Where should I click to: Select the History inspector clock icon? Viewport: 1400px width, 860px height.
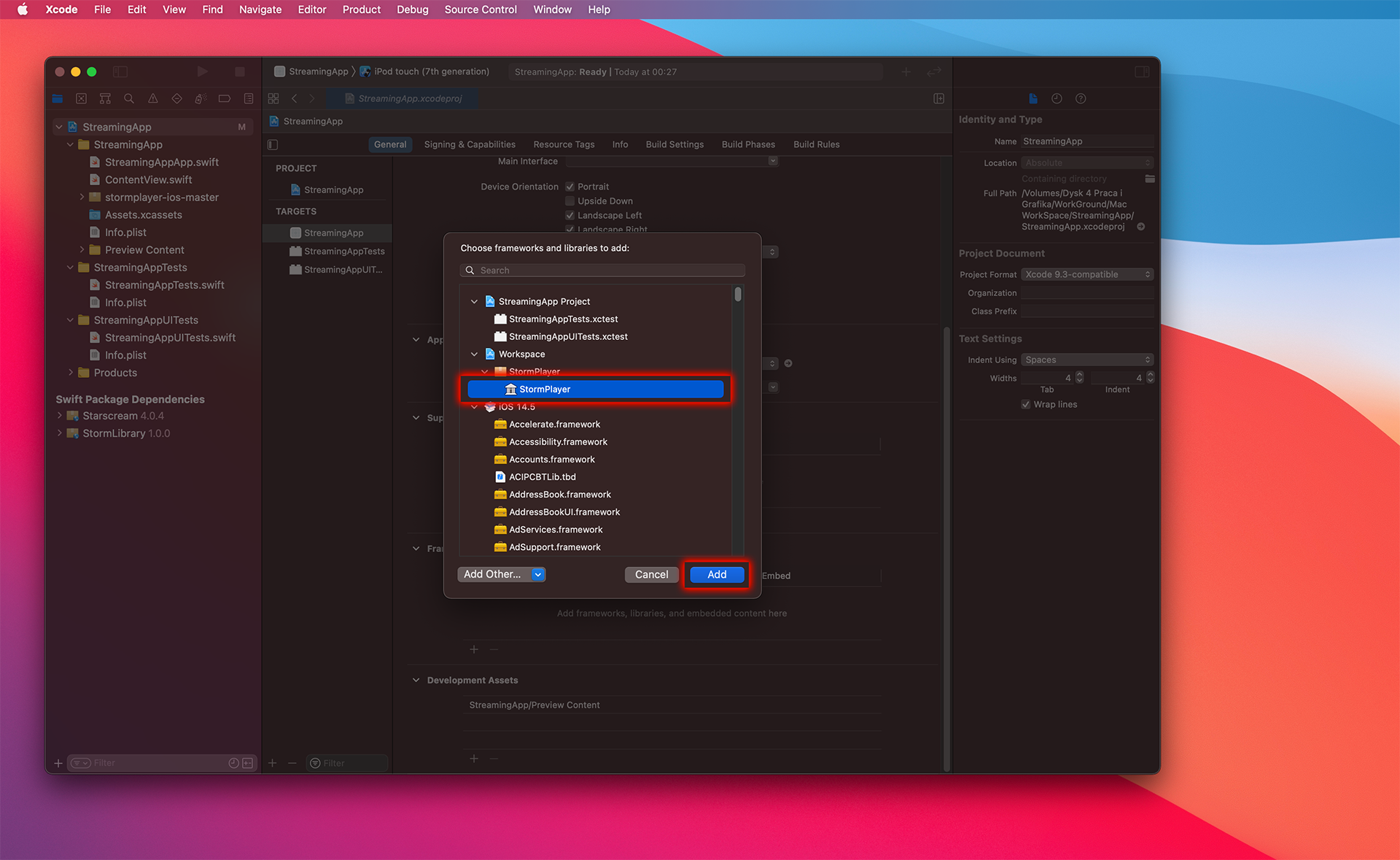tap(1057, 98)
